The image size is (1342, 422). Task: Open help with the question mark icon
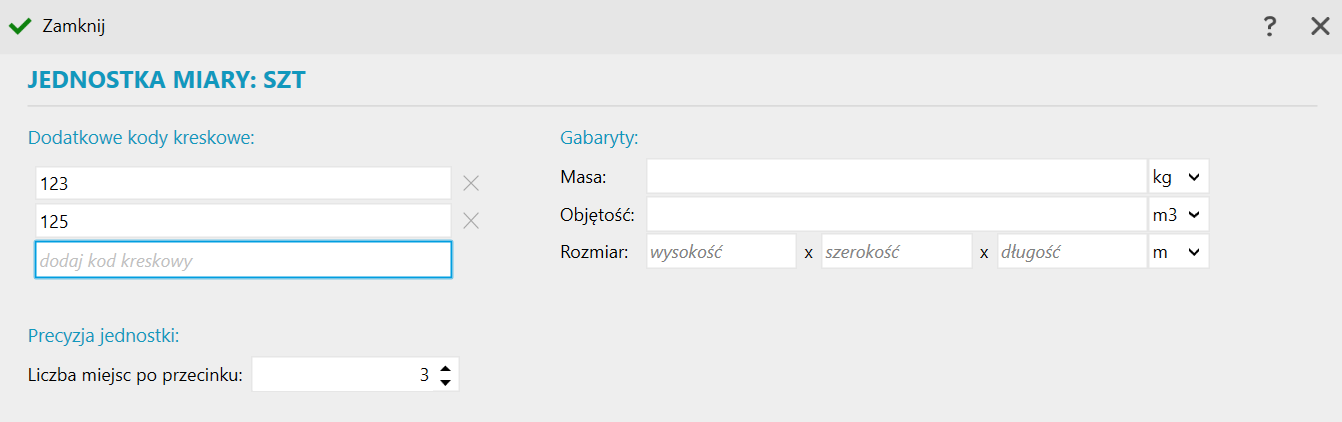tap(1270, 27)
